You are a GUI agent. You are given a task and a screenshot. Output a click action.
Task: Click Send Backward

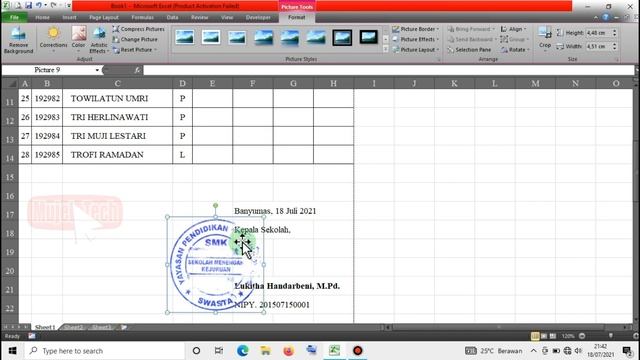[x=471, y=39]
